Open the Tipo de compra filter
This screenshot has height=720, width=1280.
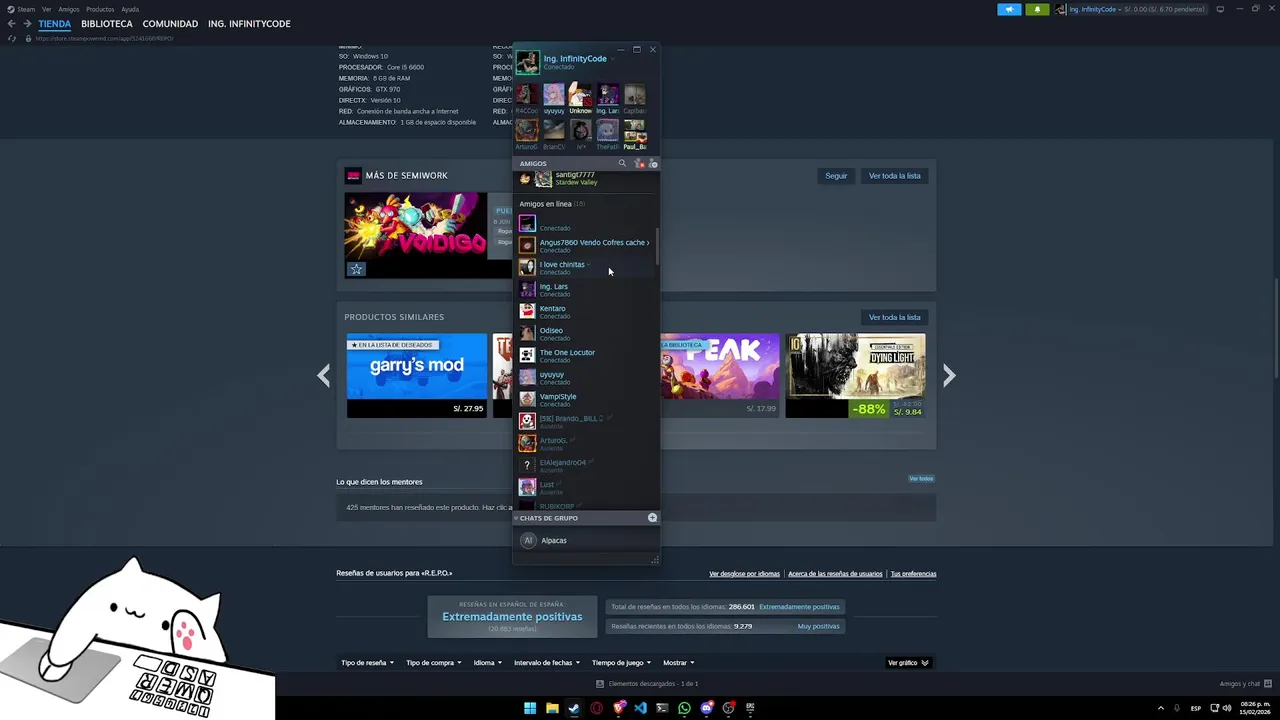coord(433,663)
